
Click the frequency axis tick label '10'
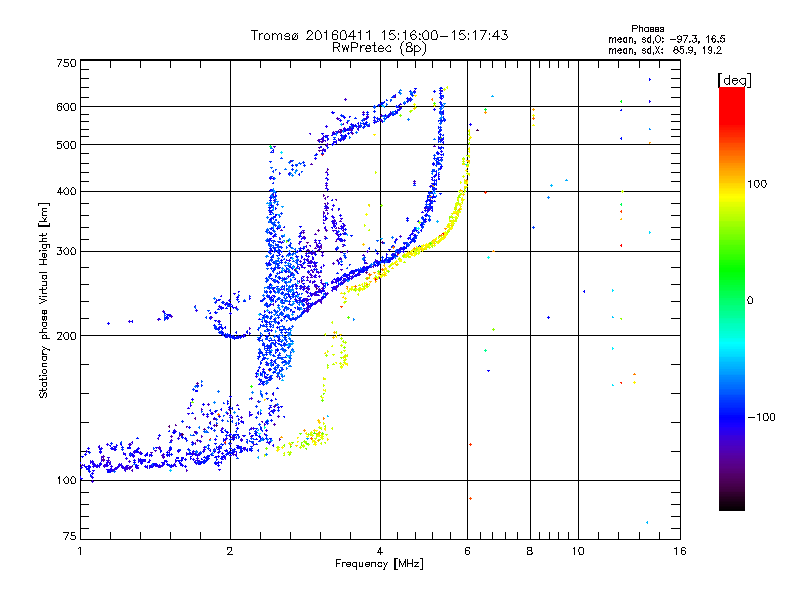578,551
